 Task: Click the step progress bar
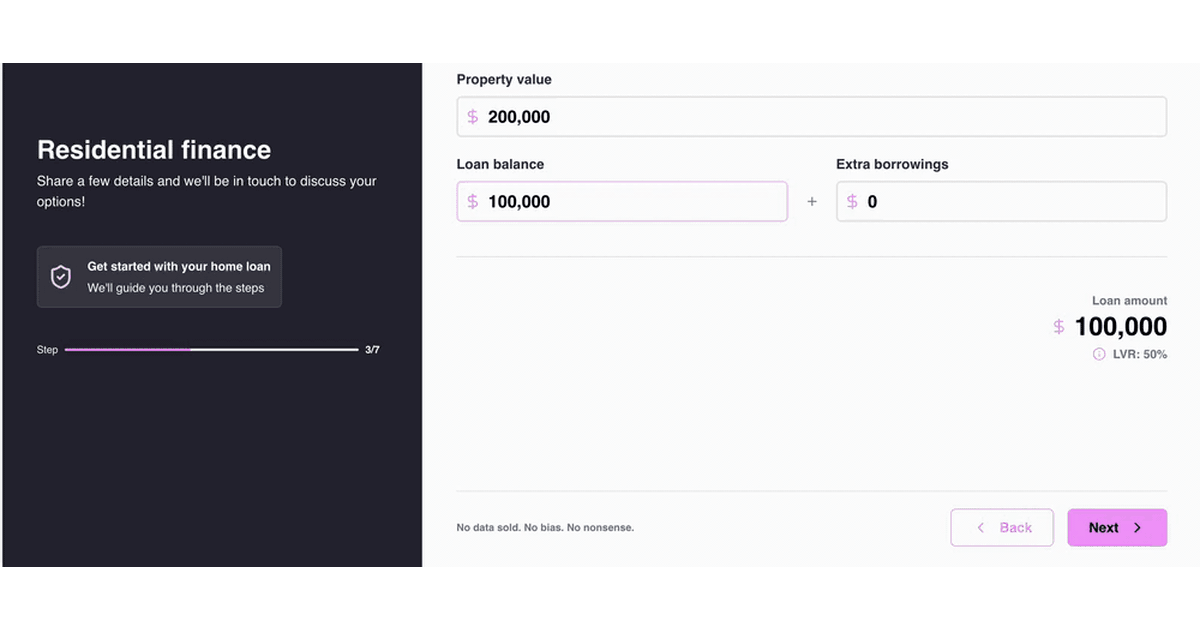211,350
